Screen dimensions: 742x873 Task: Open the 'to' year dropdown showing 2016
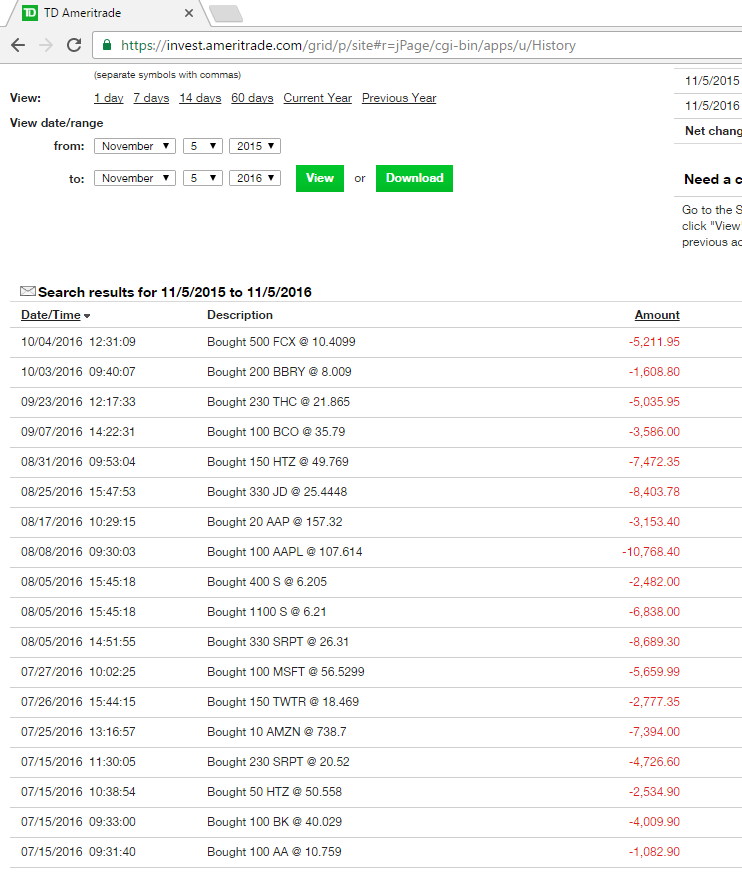[x=255, y=178]
